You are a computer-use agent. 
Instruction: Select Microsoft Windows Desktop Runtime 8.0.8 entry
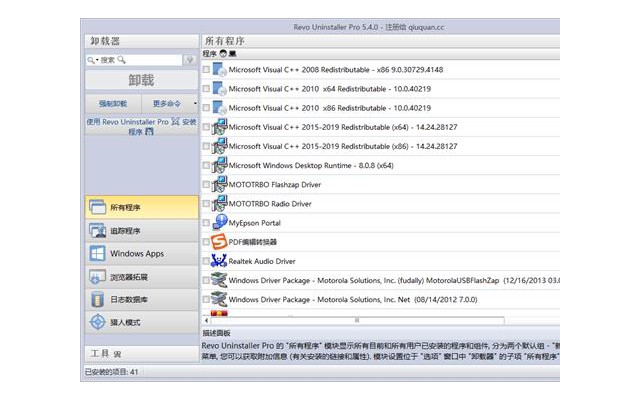point(311,165)
